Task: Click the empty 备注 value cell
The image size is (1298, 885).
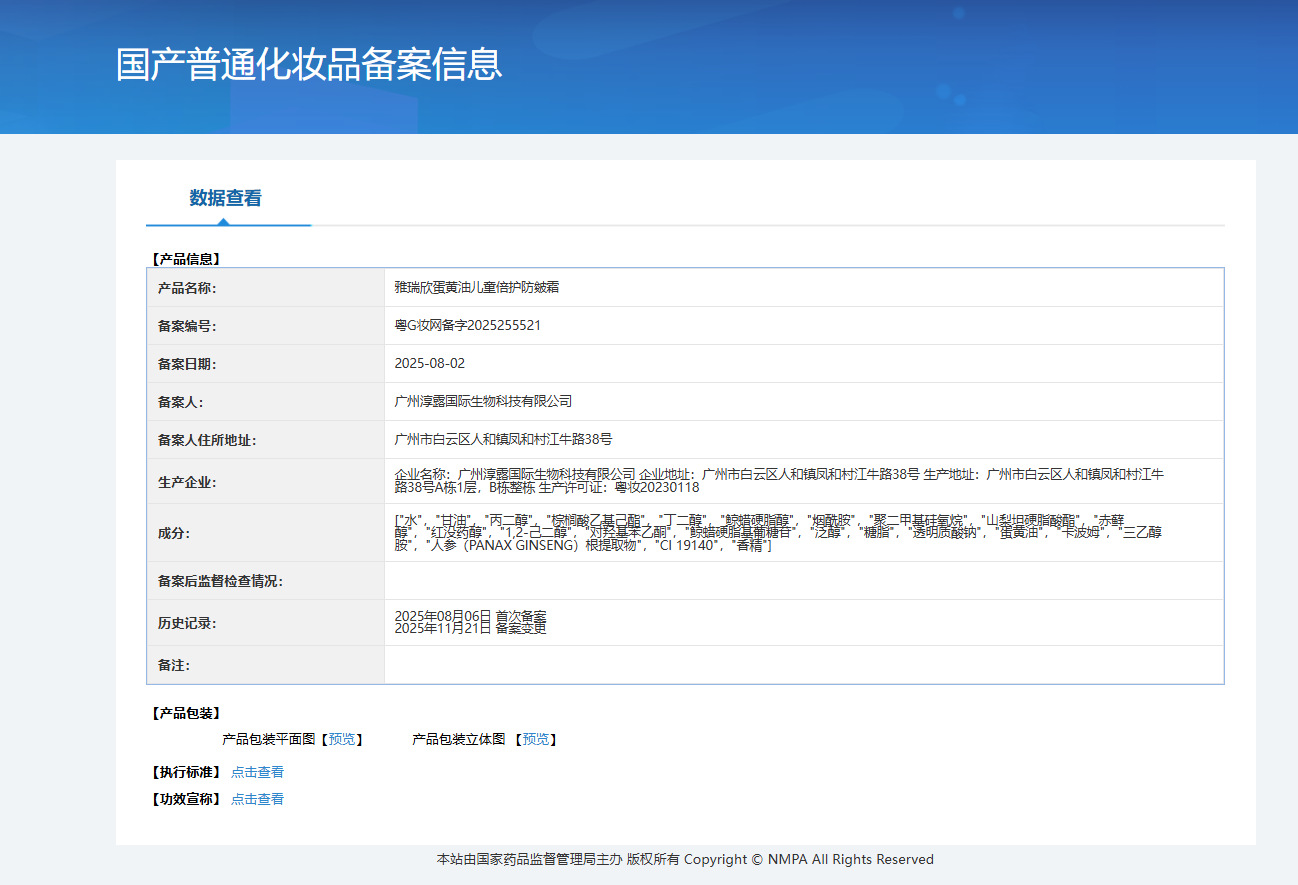Action: (x=803, y=665)
